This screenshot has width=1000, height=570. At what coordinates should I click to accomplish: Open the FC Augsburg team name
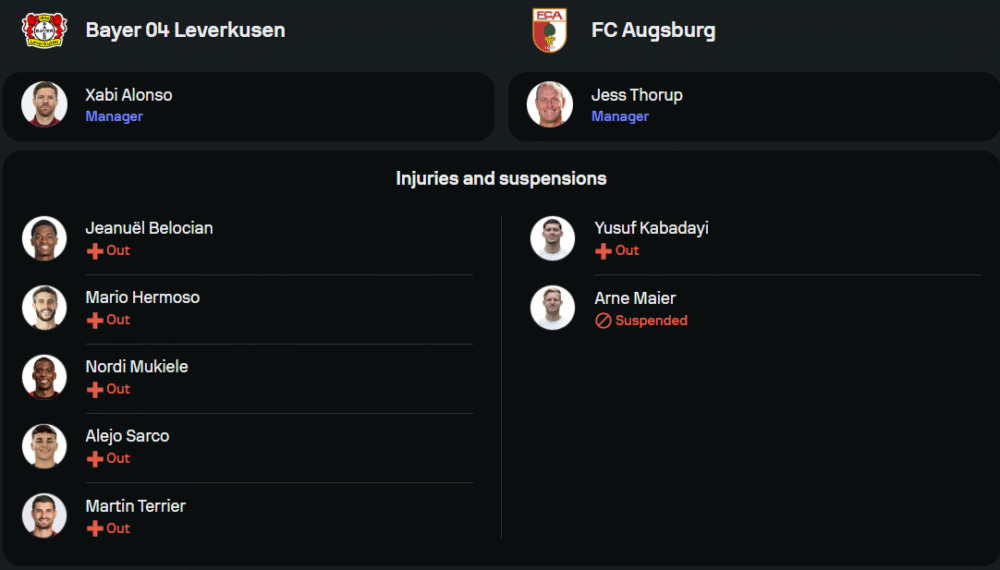[653, 30]
